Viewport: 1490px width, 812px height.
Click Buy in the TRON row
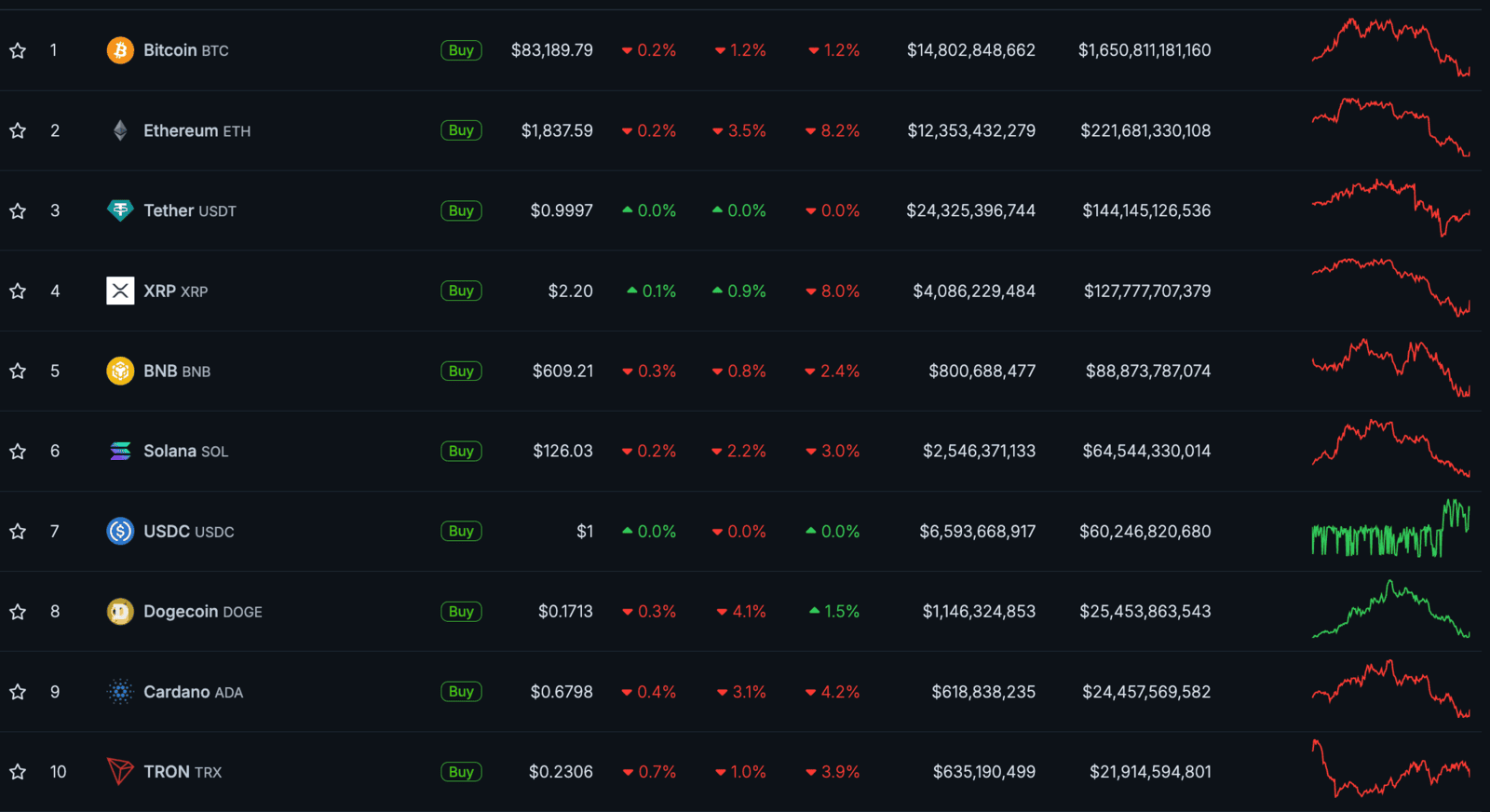(x=461, y=771)
